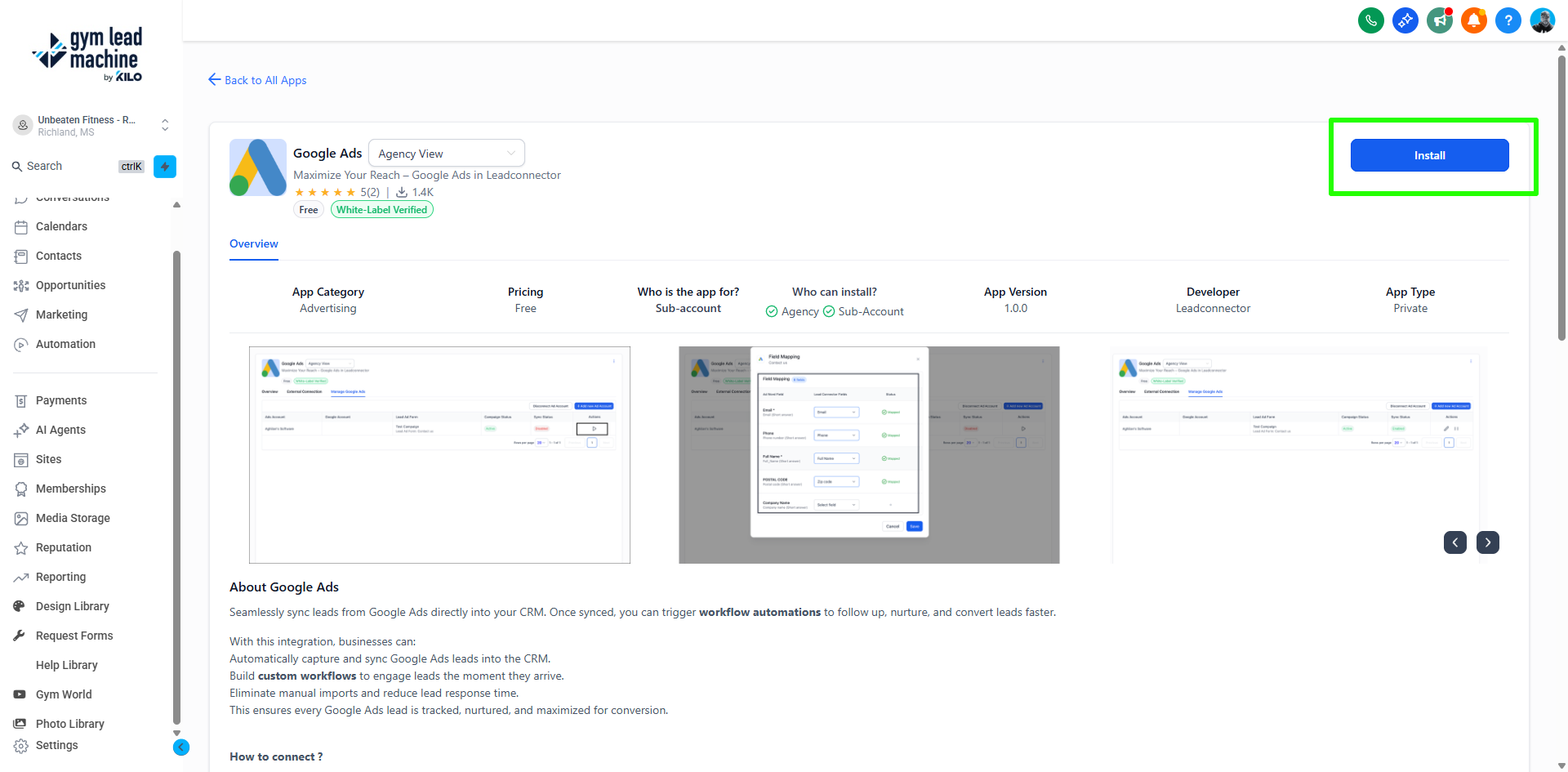Show the previous screenshot in carousel
This screenshot has width=1568, height=772.
coord(1455,542)
